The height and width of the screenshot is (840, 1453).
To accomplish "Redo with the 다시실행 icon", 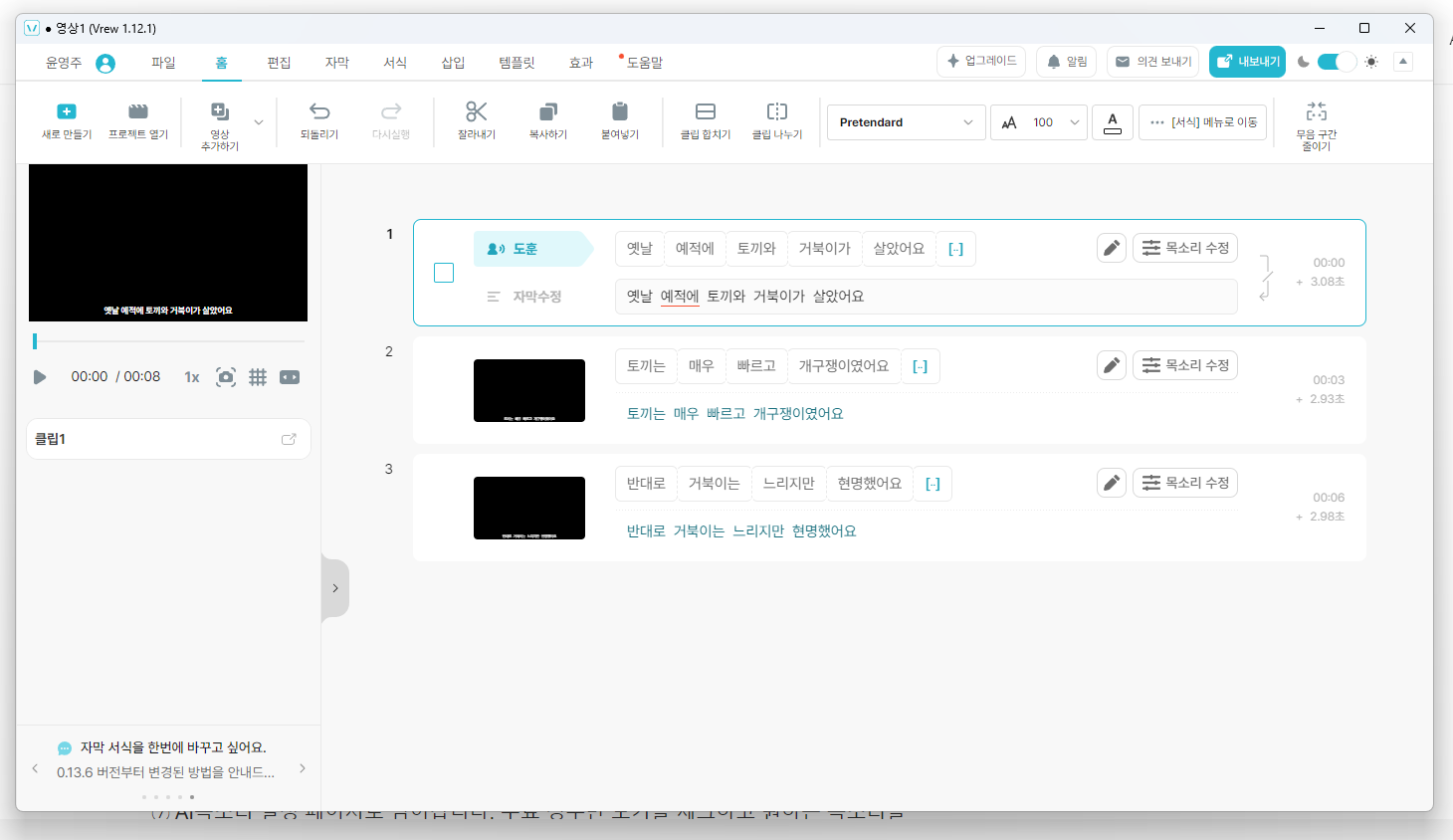I will coord(391,111).
